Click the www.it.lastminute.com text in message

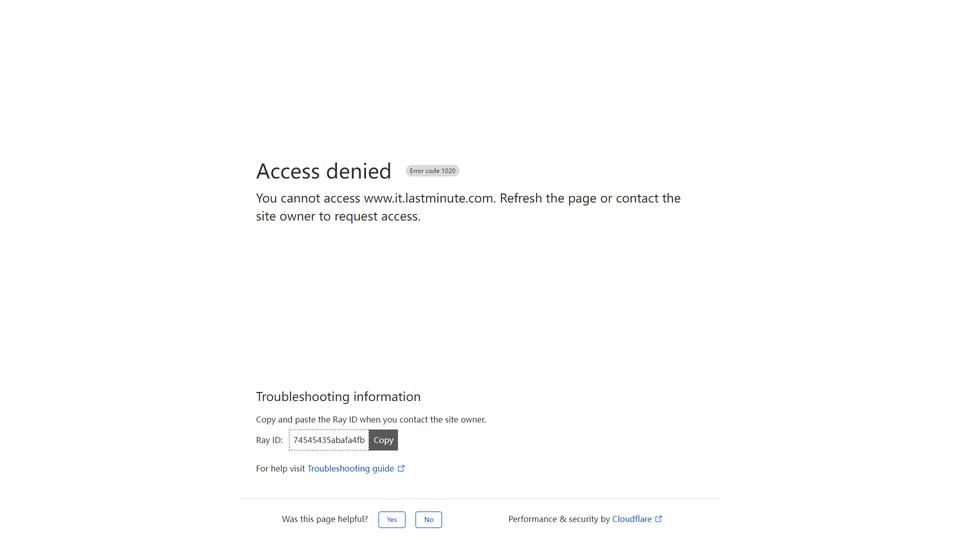(x=429, y=198)
